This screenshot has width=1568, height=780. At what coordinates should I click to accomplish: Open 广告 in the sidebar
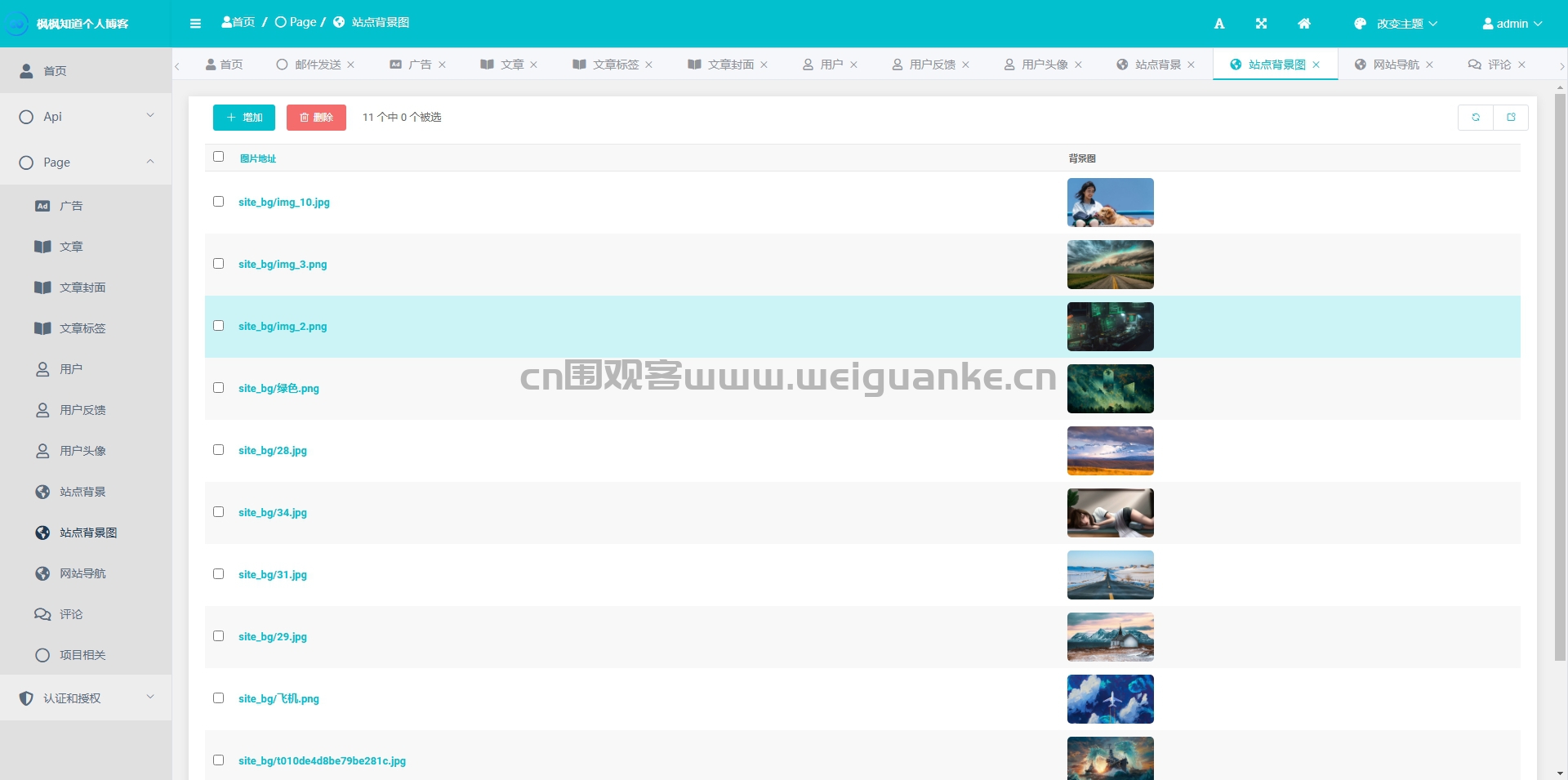point(86,206)
